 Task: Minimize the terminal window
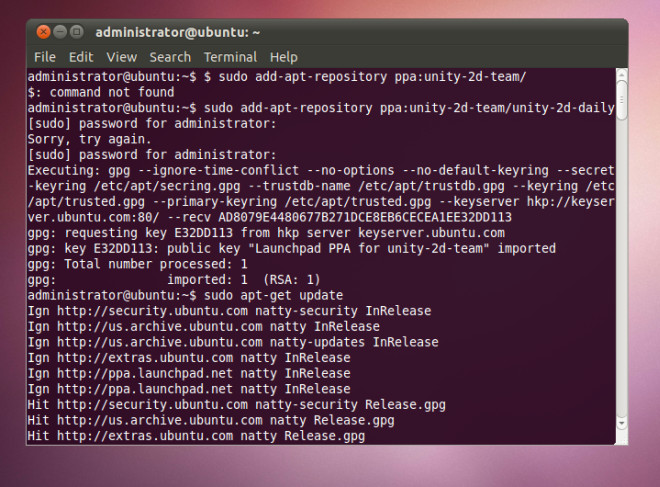coord(60,32)
